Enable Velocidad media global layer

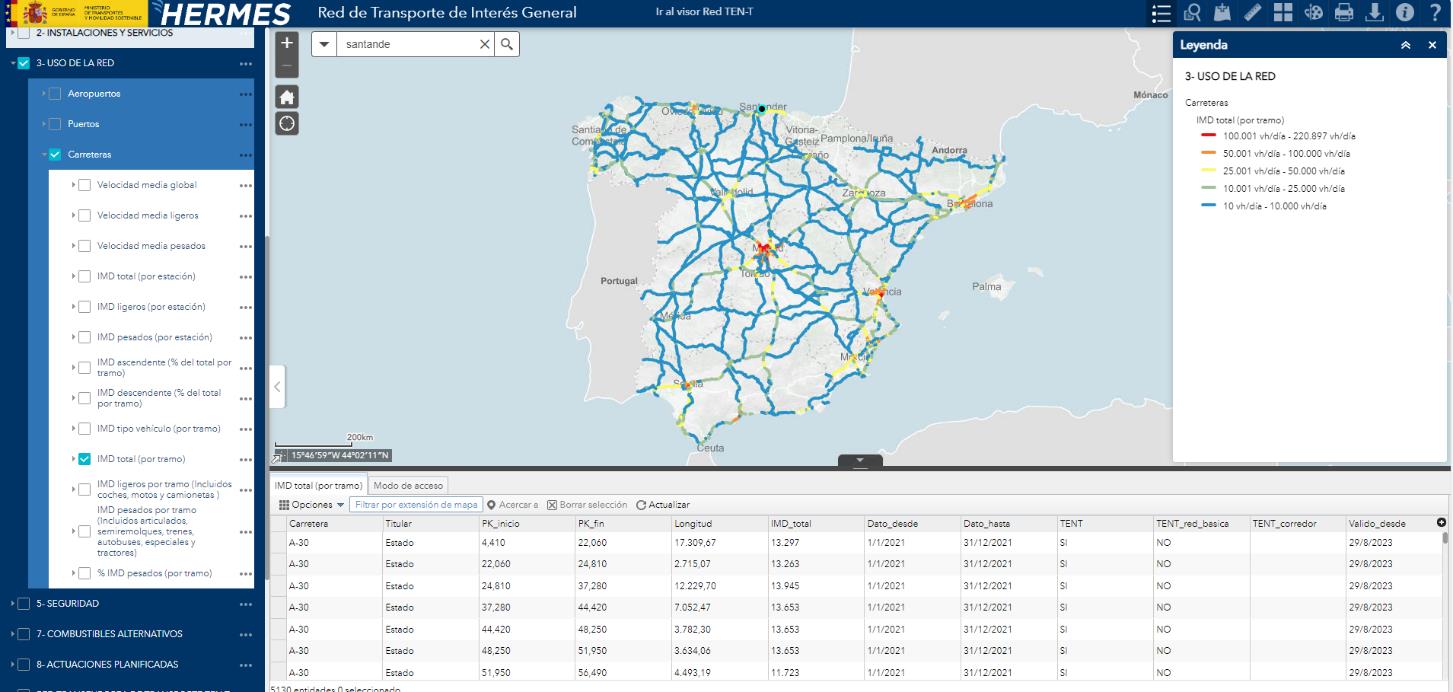pyautogui.click(x=85, y=185)
